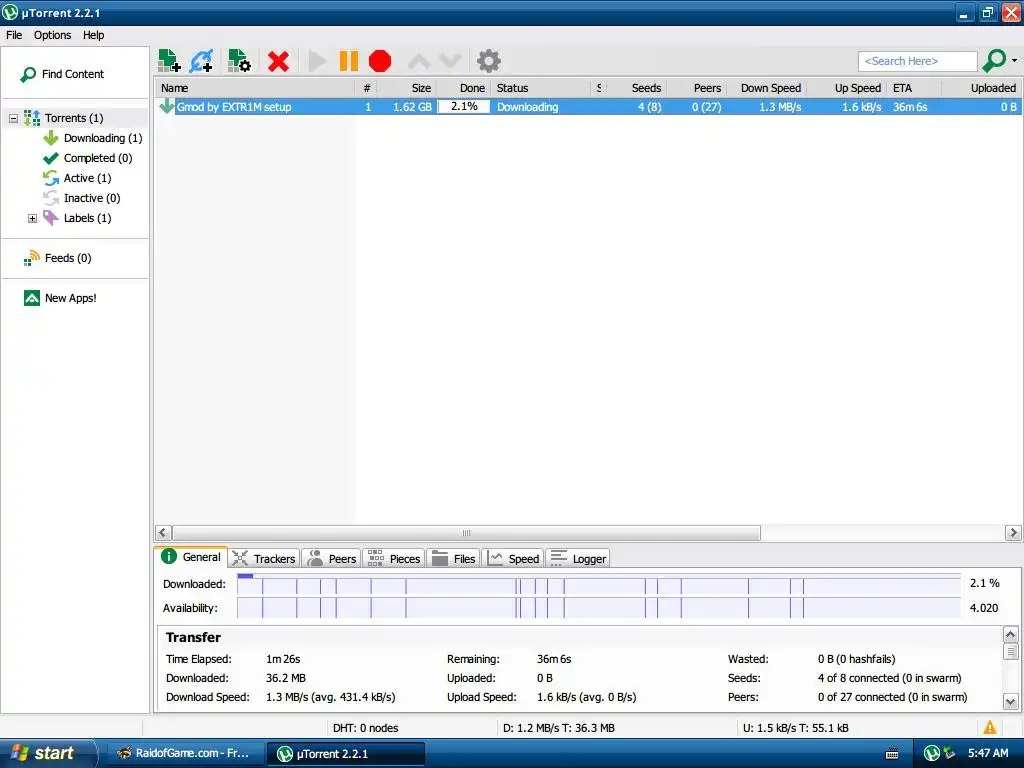The width and height of the screenshot is (1024, 768).
Task: Move torrent down the queue with the arrow
Action: coord(451,61)
